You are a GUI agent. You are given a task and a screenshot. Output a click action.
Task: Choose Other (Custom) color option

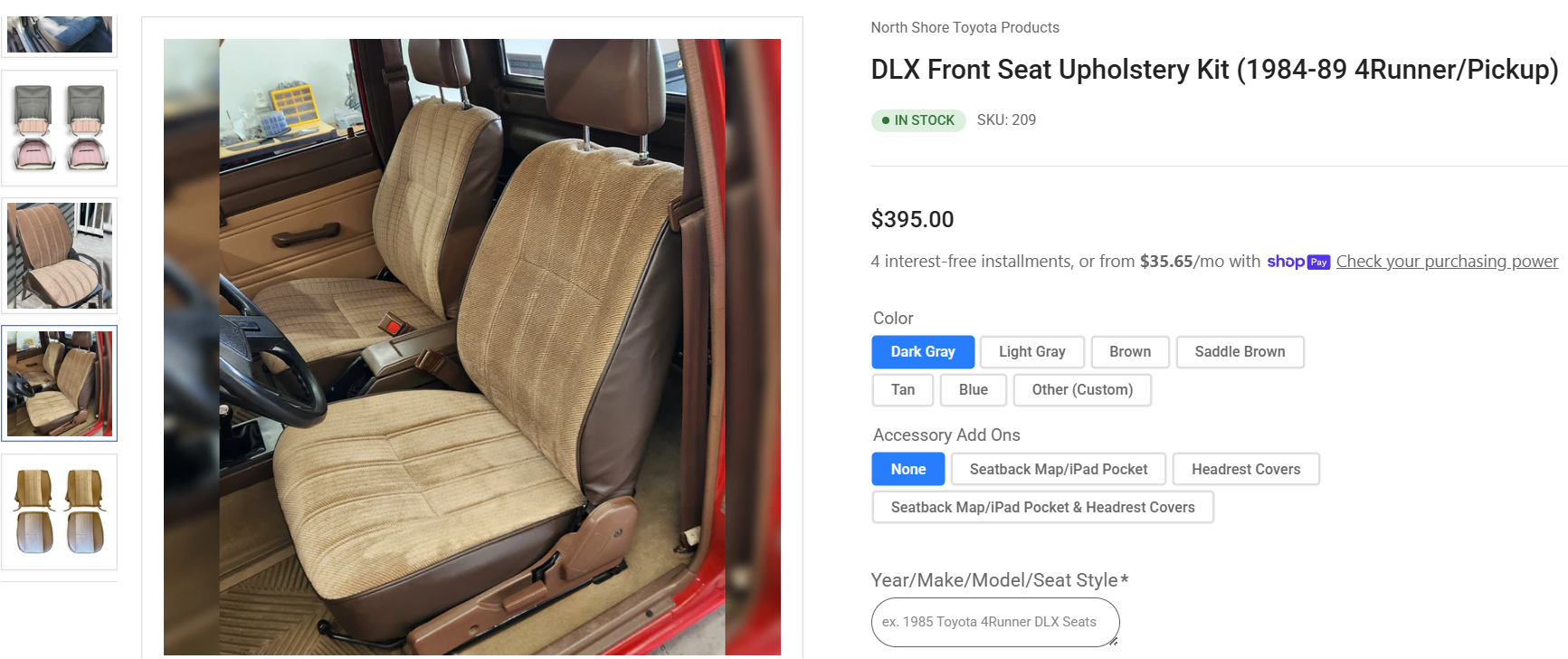[x=1082, y=390]
